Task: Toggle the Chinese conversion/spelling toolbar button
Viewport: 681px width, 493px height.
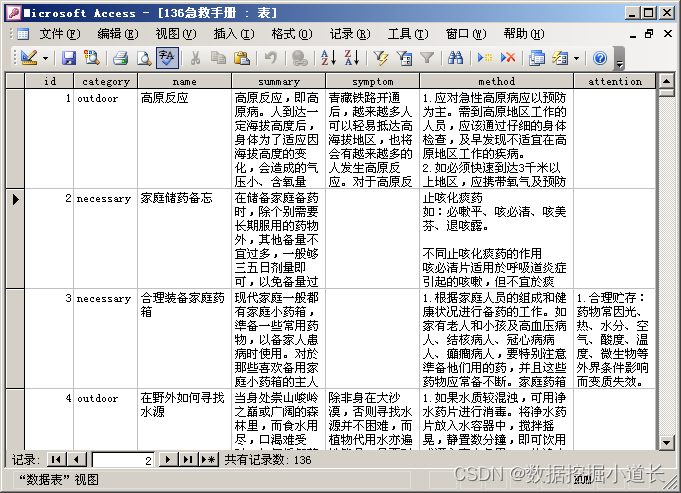Action: coord(167,58)
